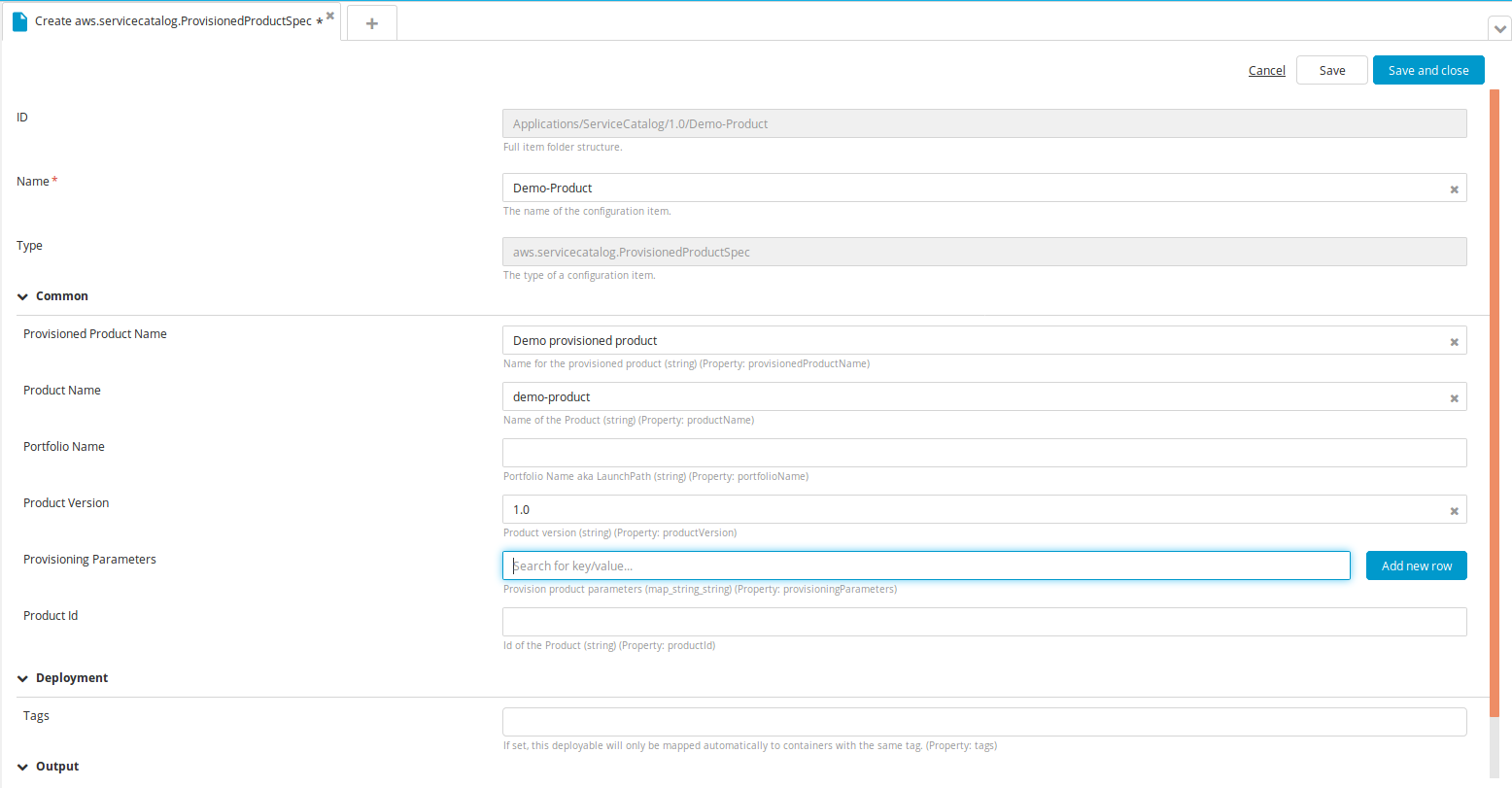The height and width of the screenshot is (788, 1512).
Task: Click the Tags input field
Action: [x=983, y=722]
